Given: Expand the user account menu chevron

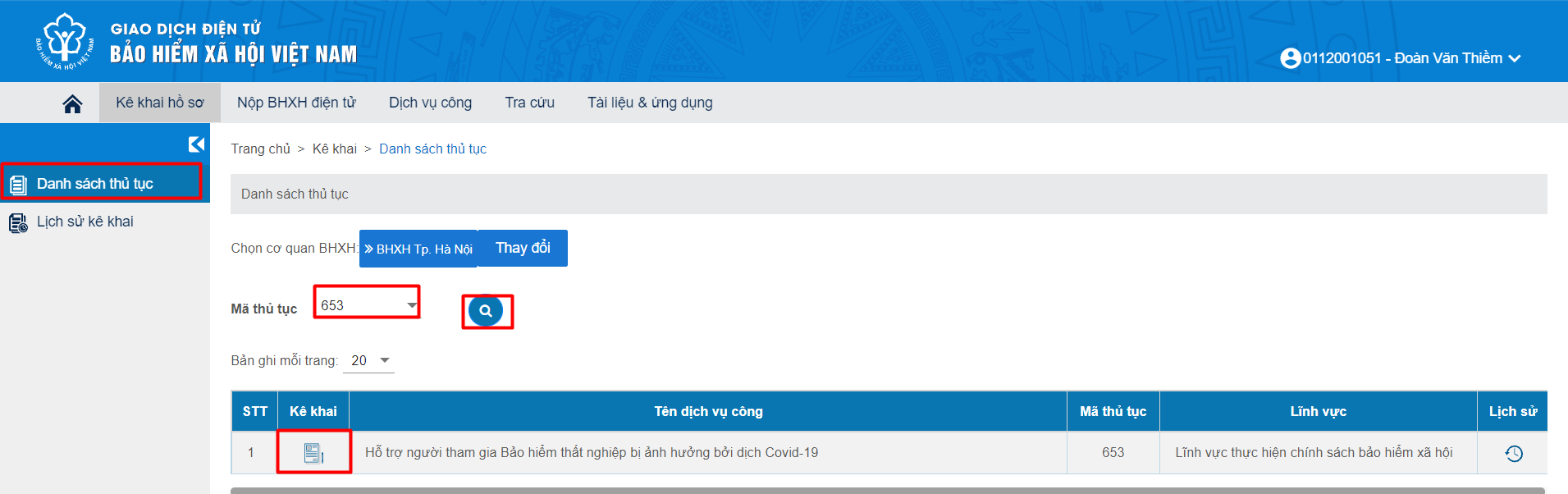Looking at the screenshot, I should tap(1515, 58).
